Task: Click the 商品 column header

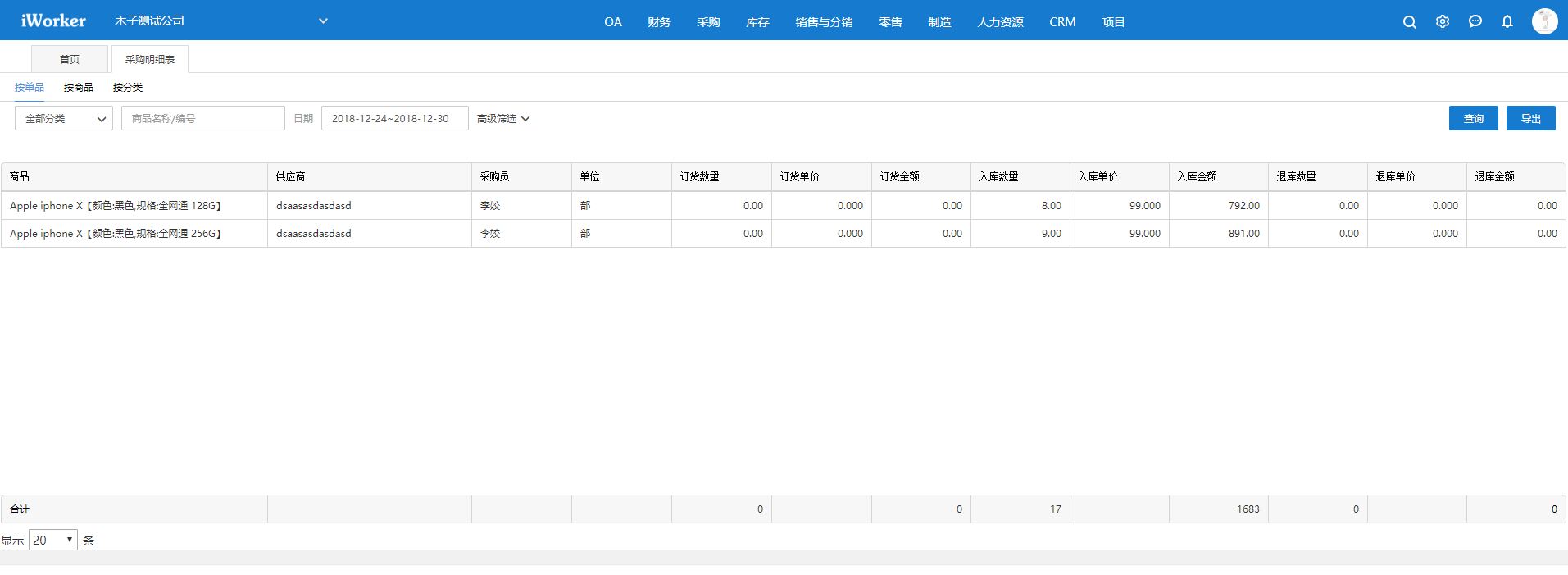Action: (x=134, y=176)
